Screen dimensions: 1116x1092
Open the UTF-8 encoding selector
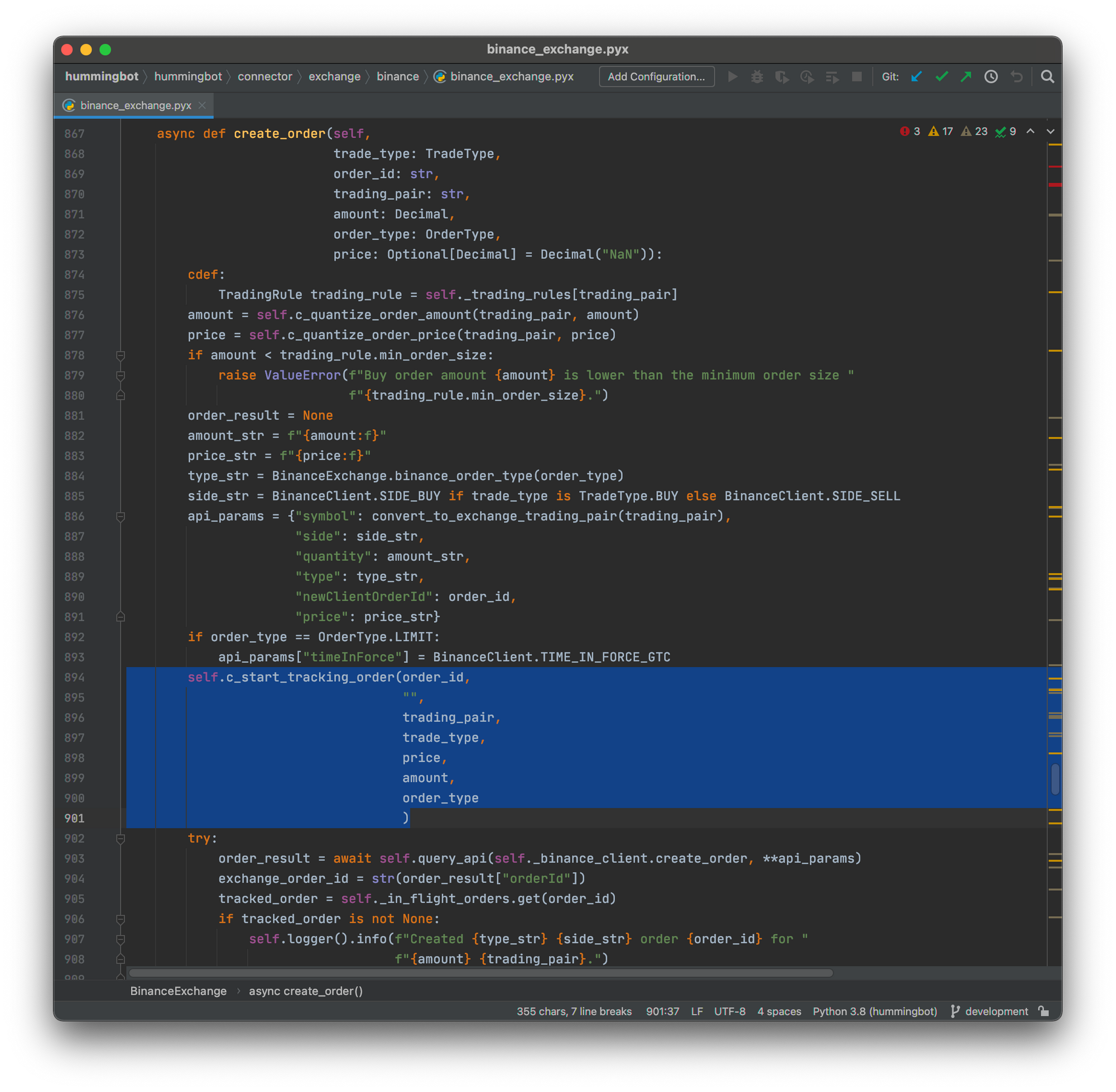click(729, 1011)
